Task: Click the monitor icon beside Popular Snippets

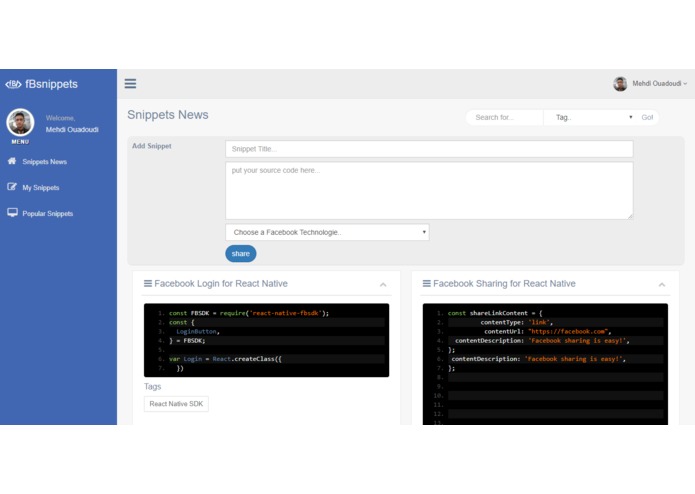Action: pyautogui.click(x=12, y=213)
